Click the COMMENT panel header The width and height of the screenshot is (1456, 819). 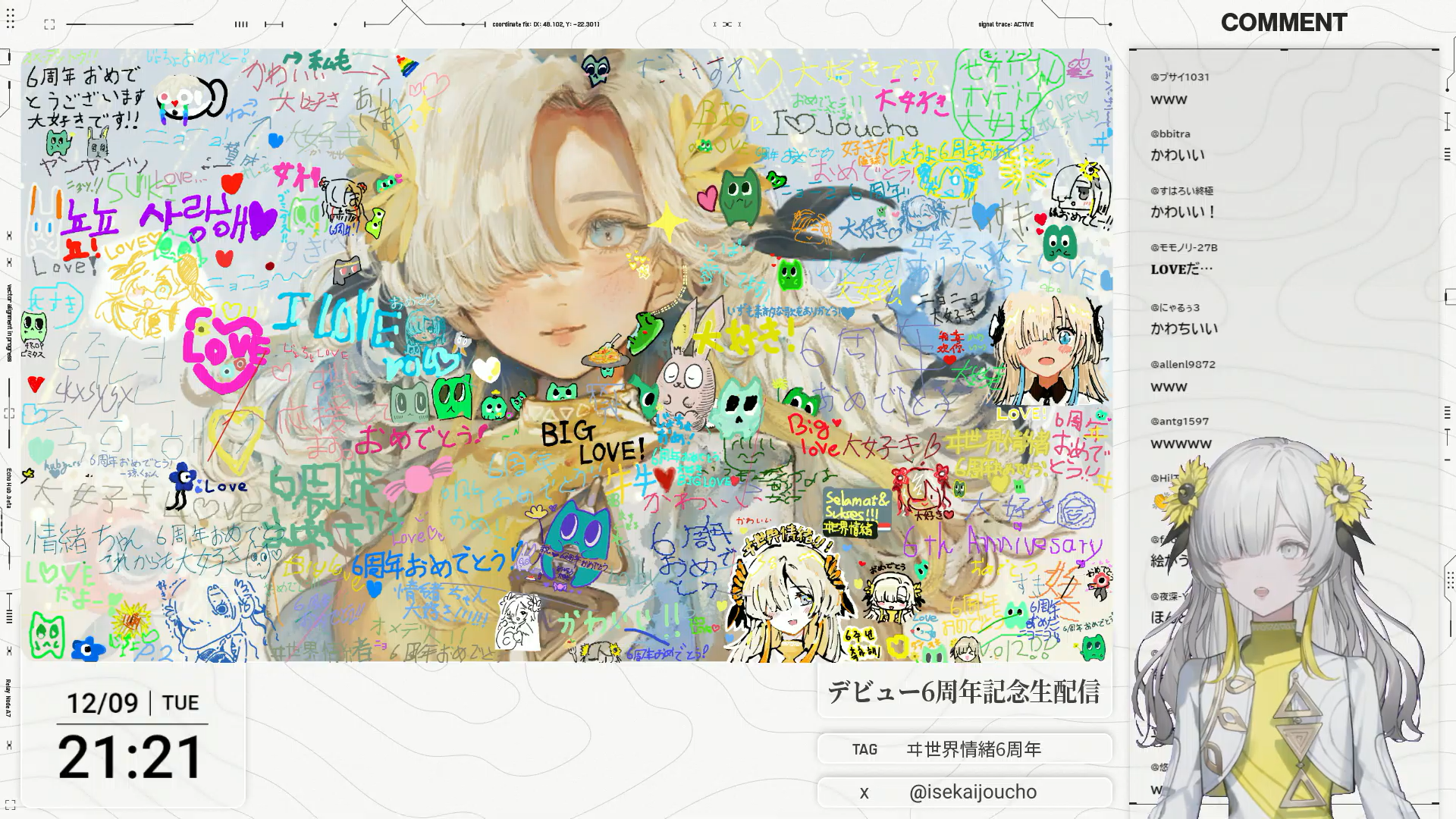[x=1284, y=23]
